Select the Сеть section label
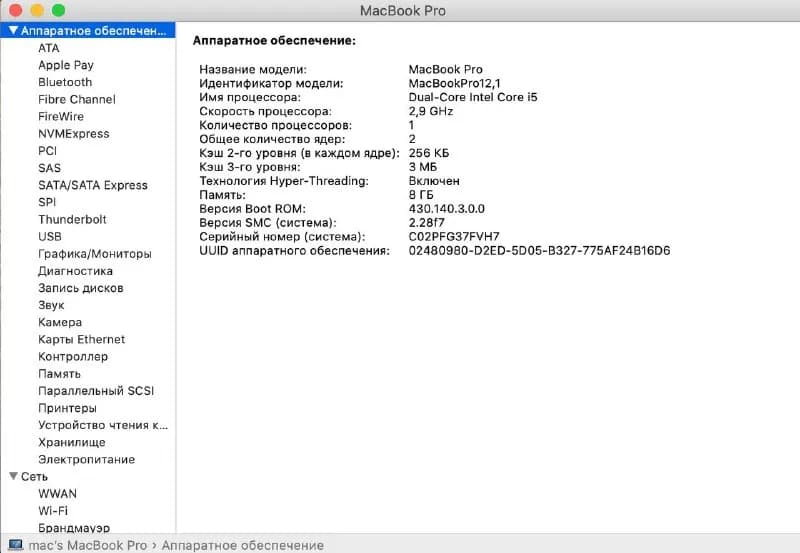Image resolution: width=800 pixels, height=553 pixels. pyautogui.click(x=34, y=476)
